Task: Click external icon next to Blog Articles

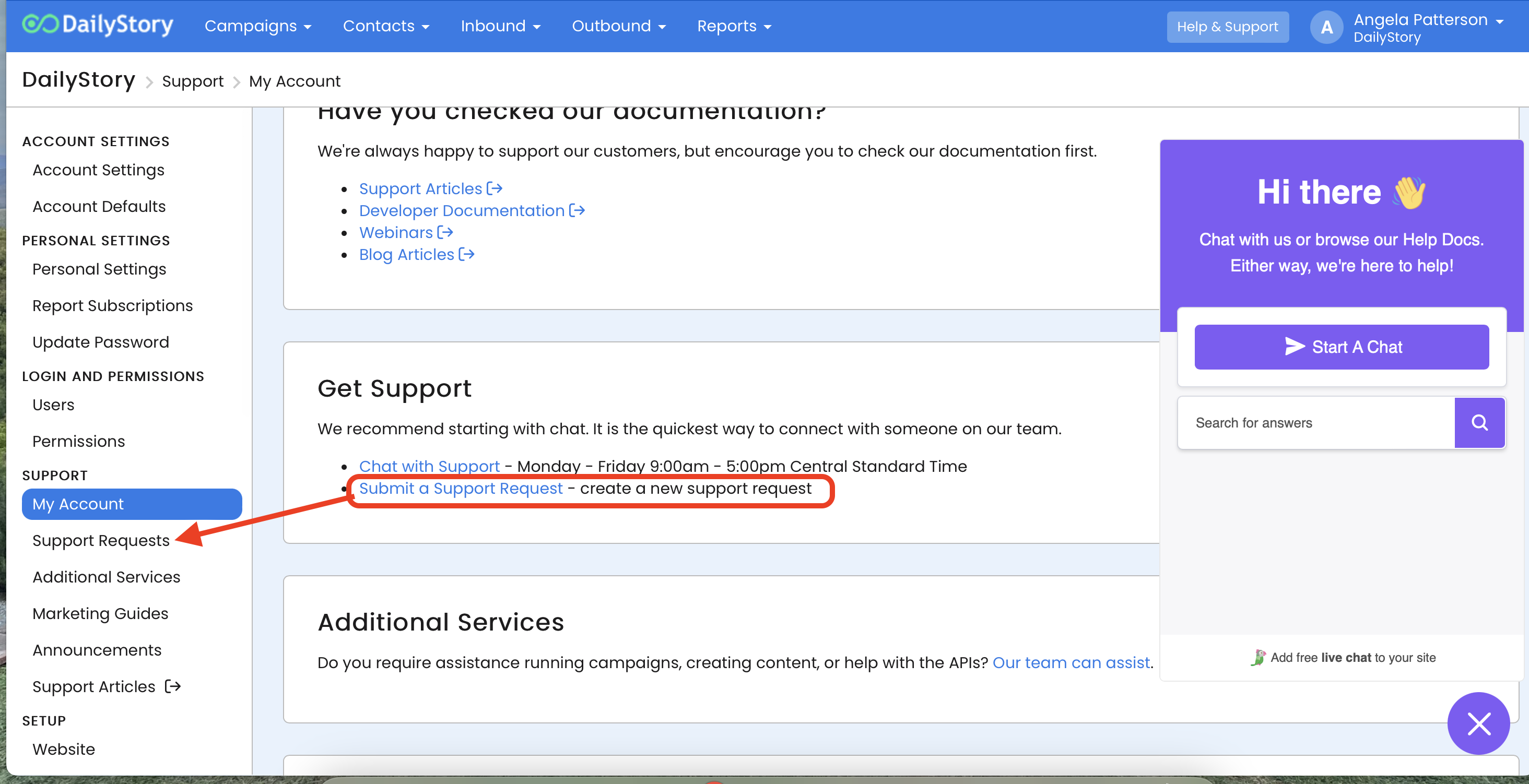Action: pyautogui.click(x=466, y=255)
